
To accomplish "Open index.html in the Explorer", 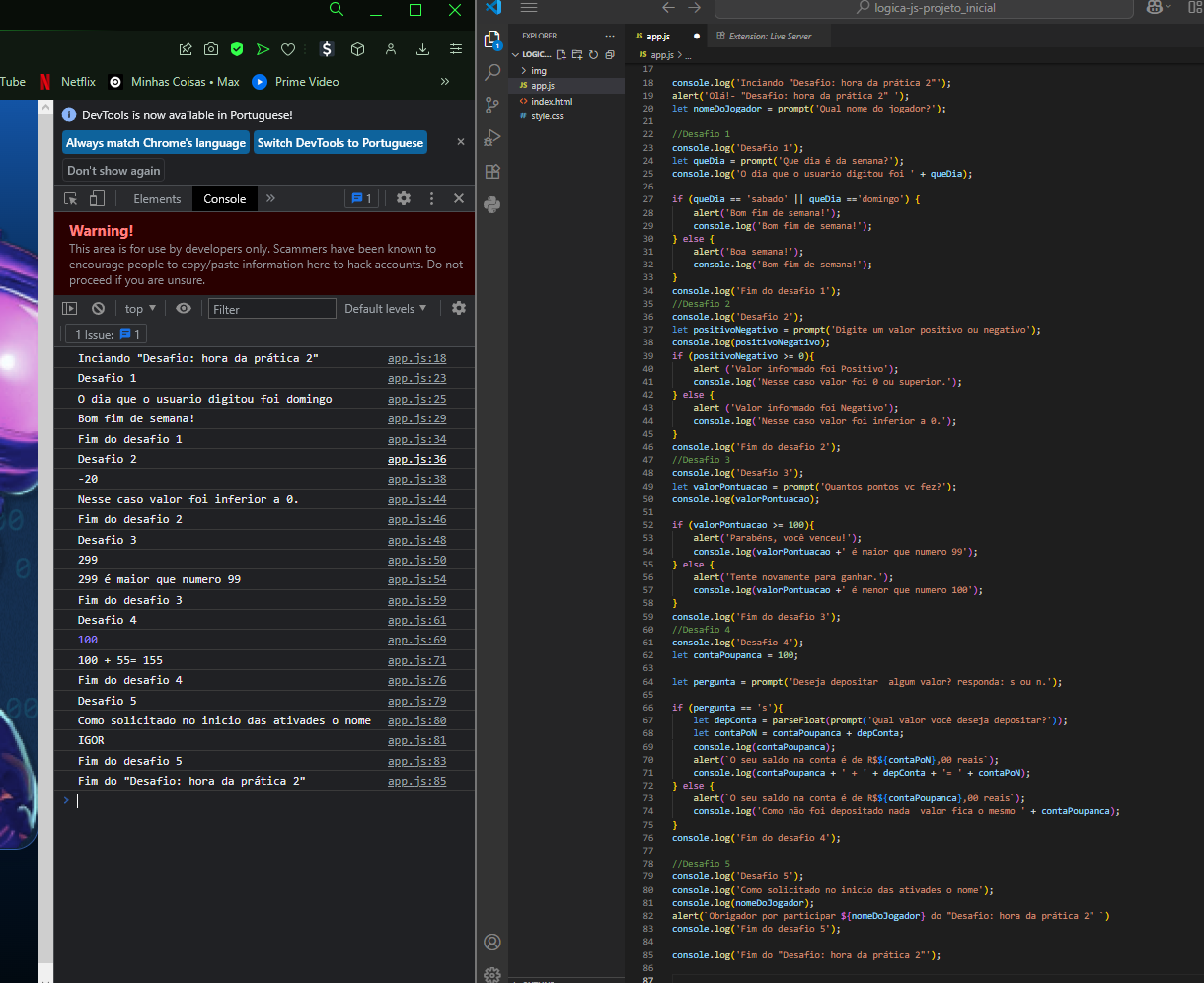I will pyautogui.click(x=567, y=101).
